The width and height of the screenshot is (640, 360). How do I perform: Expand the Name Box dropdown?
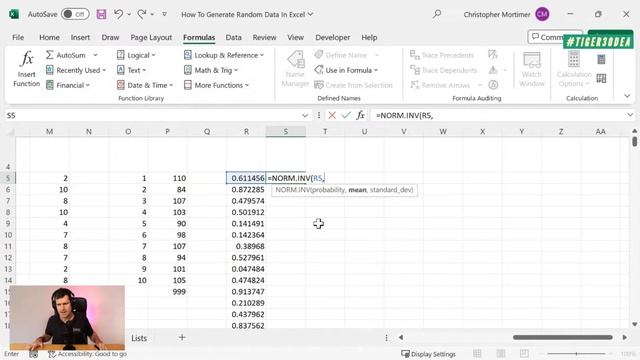click(304, 116)
